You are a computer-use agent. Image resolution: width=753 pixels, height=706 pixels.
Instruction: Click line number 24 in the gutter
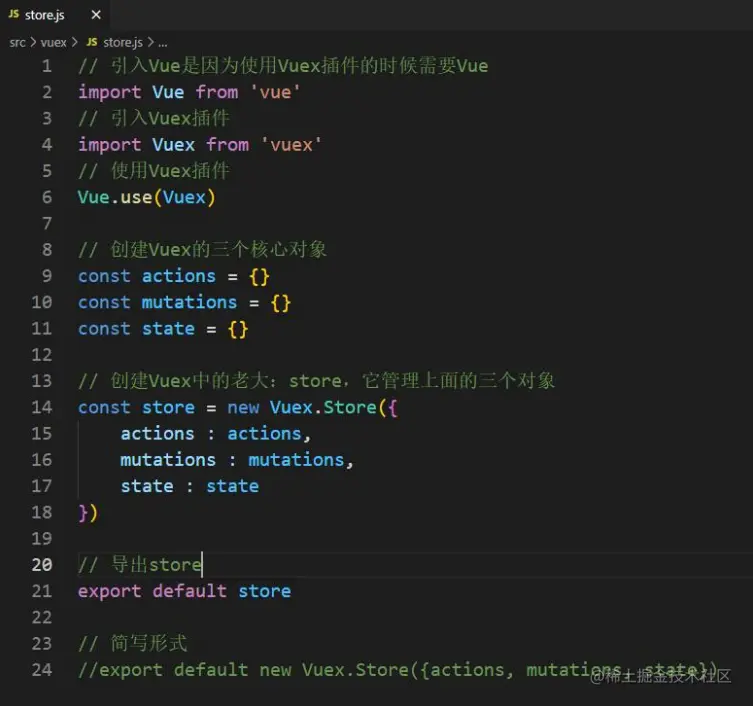coord(42,669)
